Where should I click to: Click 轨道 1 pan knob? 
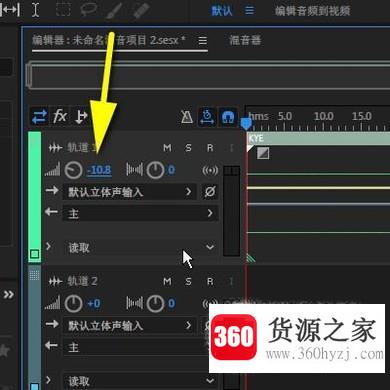coord(155,170)
